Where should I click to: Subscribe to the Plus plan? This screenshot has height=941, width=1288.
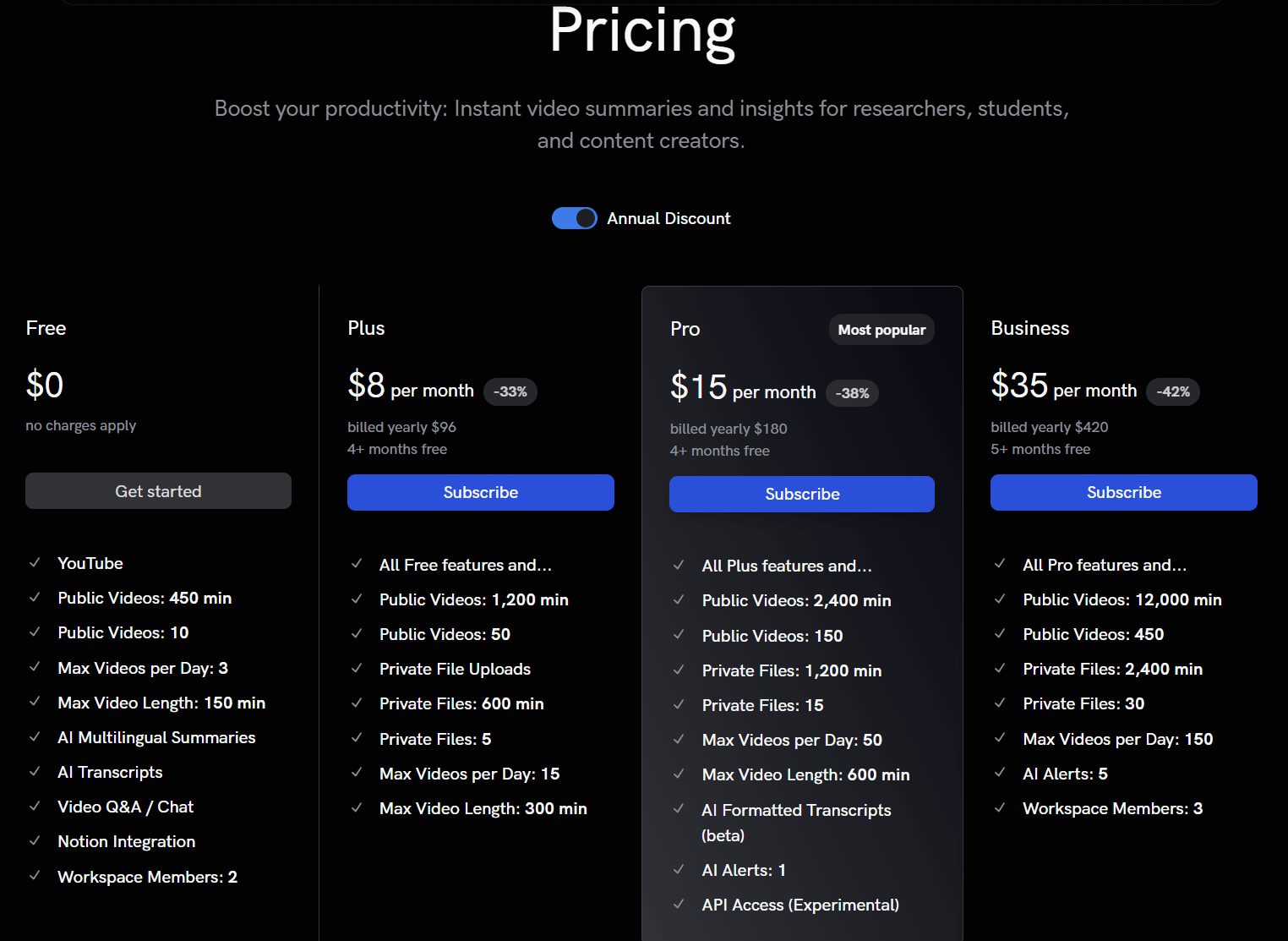pyautogui.click(x=480, y=492)
